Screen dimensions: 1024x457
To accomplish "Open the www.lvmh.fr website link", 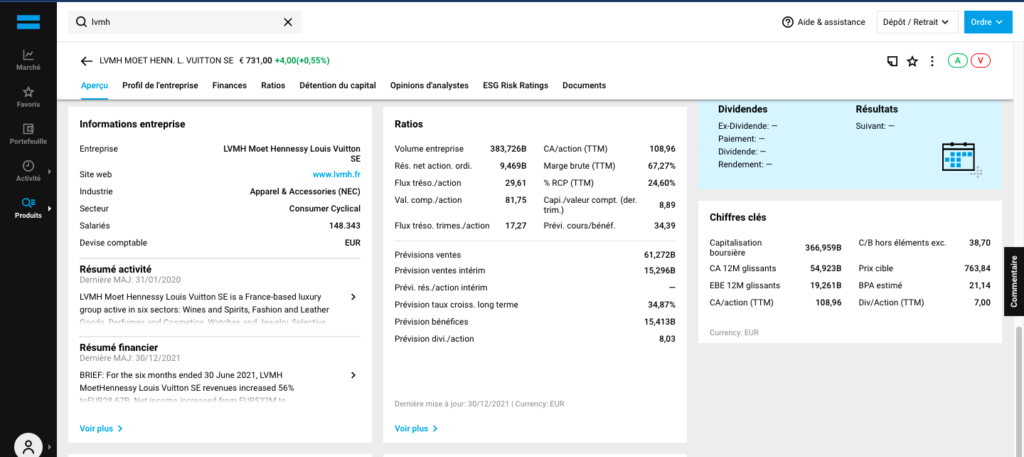I will click(x=336, y=174).
